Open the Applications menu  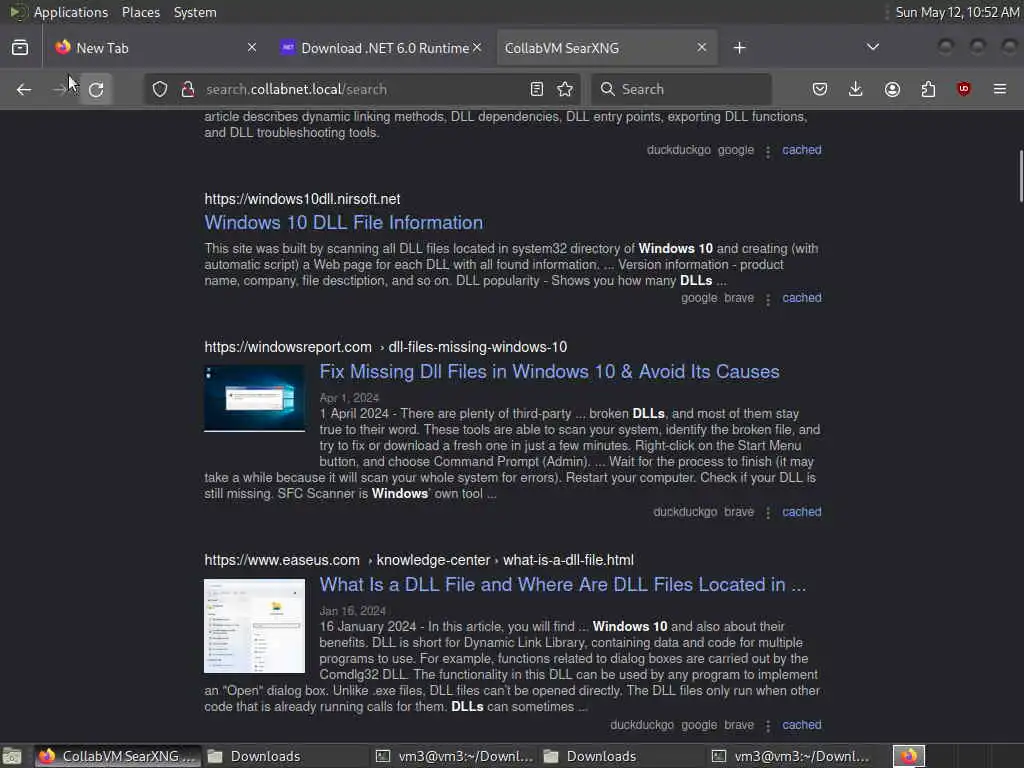click(x=71, y=12)
